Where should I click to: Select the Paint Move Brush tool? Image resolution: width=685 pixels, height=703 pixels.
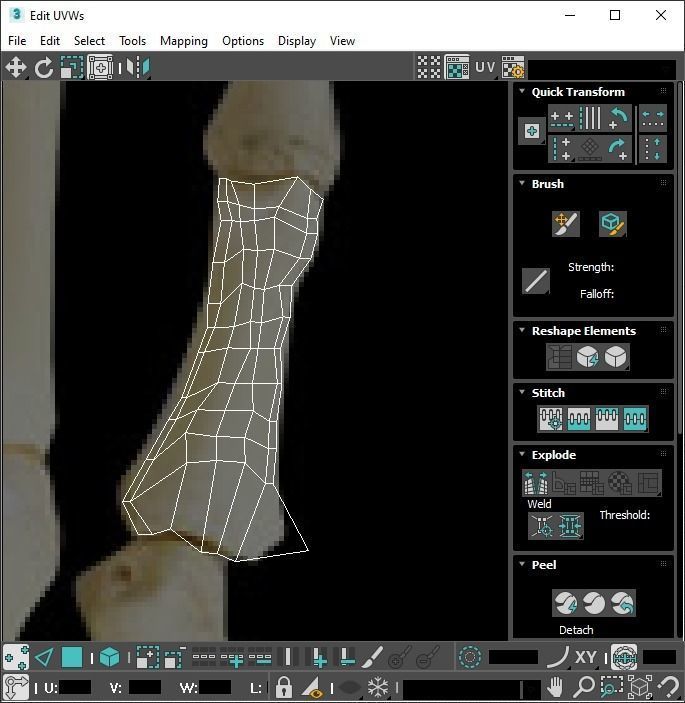tap(566, 224)
